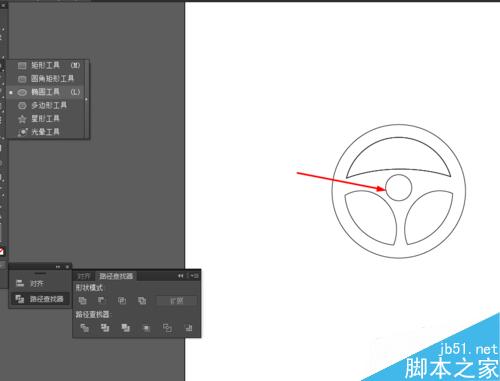
Task: Switch to the 对齐 (Align) tab
Action: pos(84,276)
